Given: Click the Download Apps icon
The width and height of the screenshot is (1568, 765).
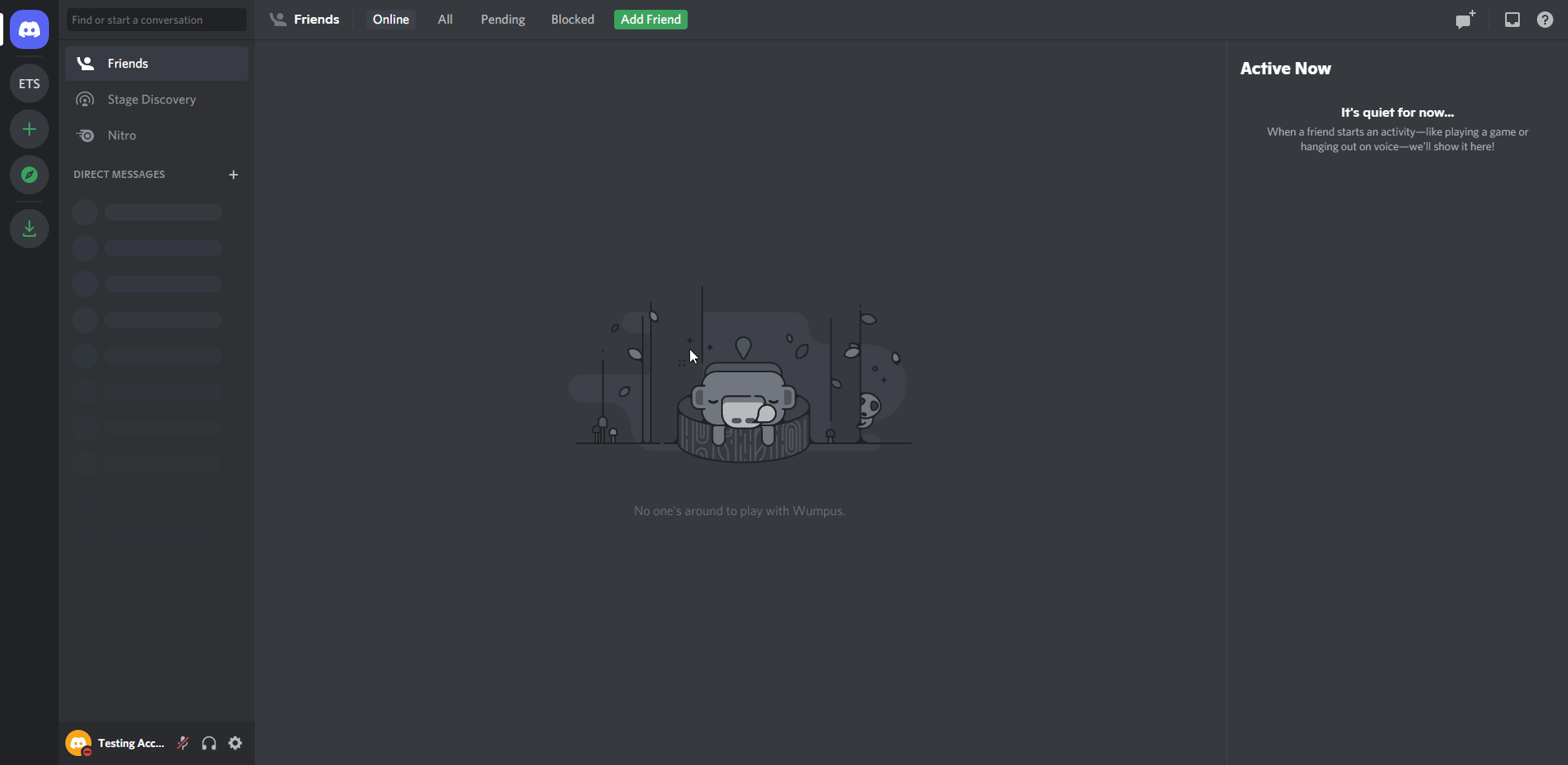Looking at the screenshot, I should [x=29, y=228].
